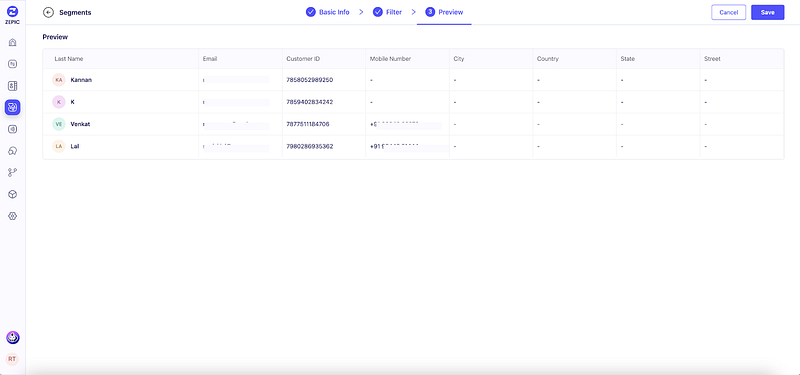Open the overlapping shapes sidebar icon

[13, 151]
